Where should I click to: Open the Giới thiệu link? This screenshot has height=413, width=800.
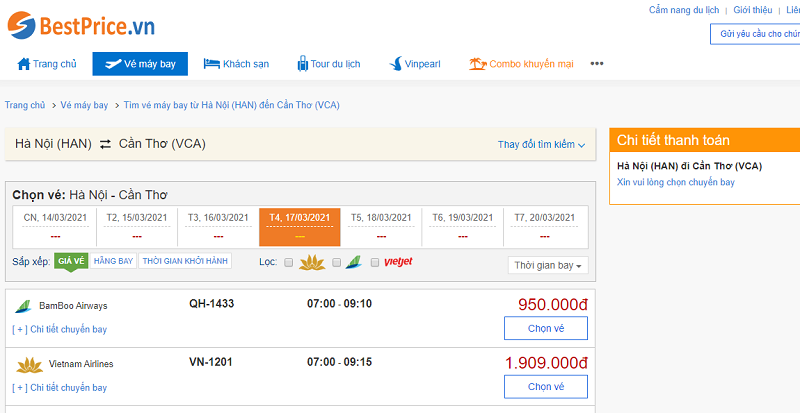(x=753, y=10)
